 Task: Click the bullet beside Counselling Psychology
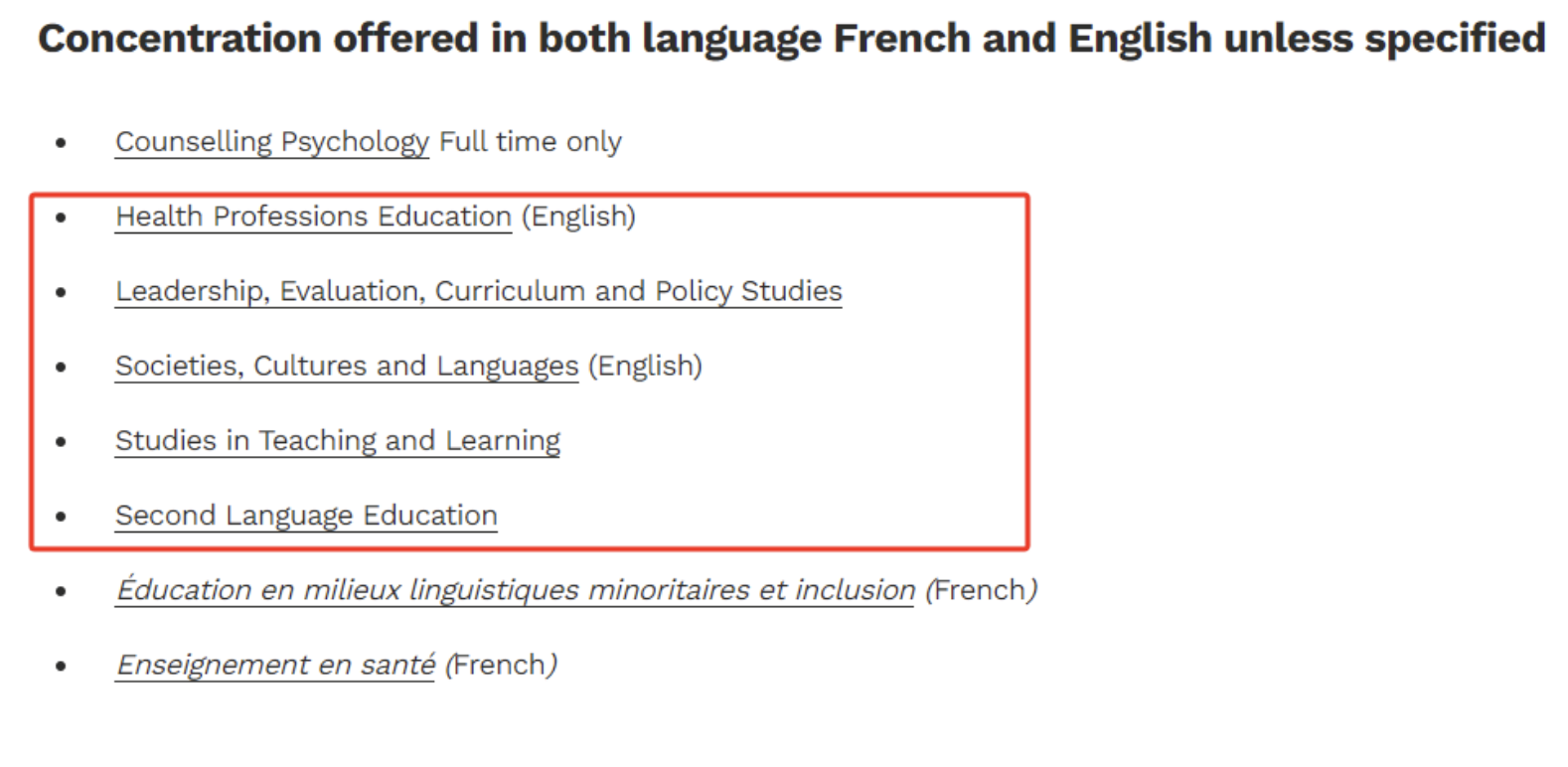pos(62,143)
